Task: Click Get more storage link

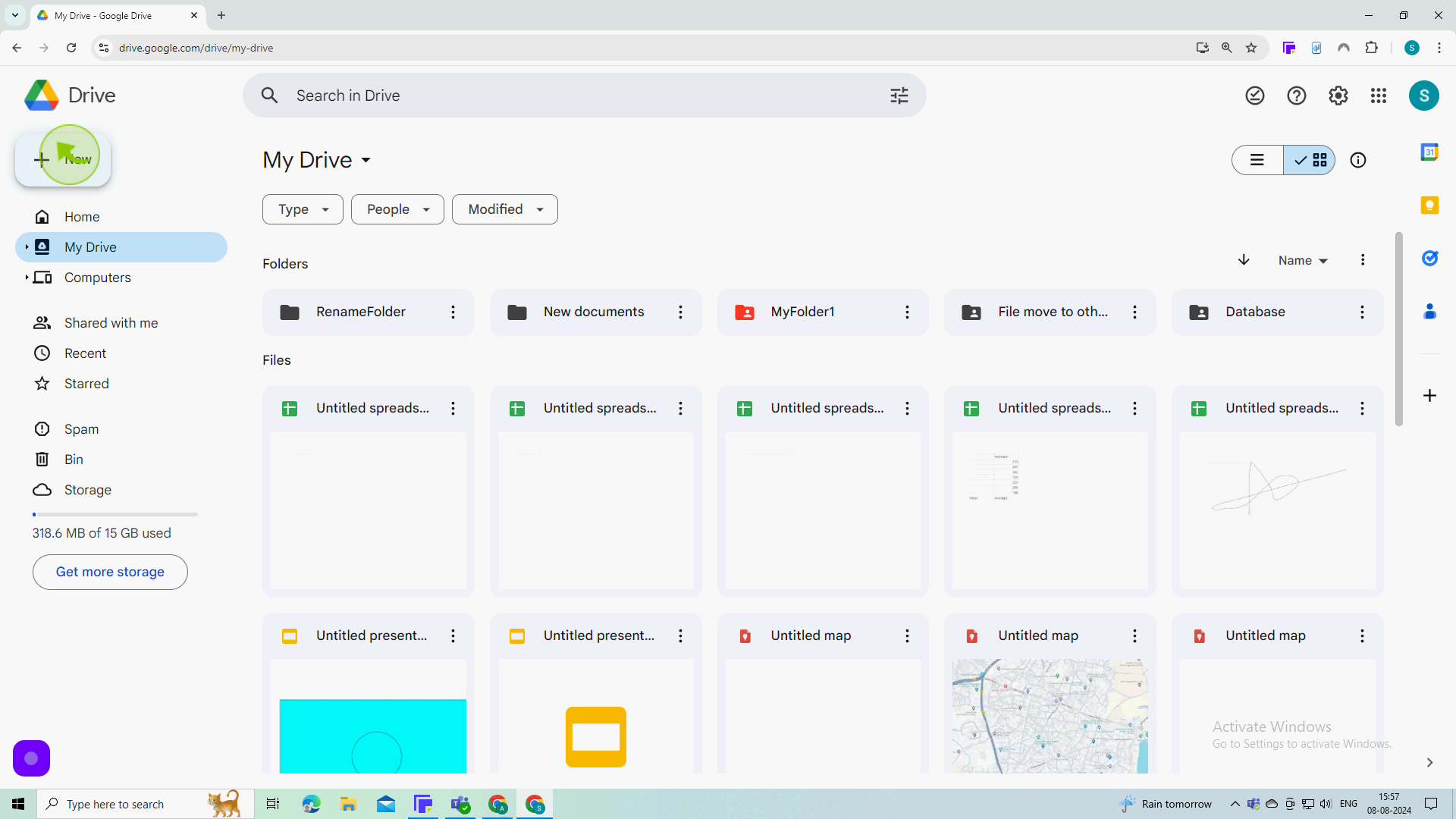Action: 110,571
